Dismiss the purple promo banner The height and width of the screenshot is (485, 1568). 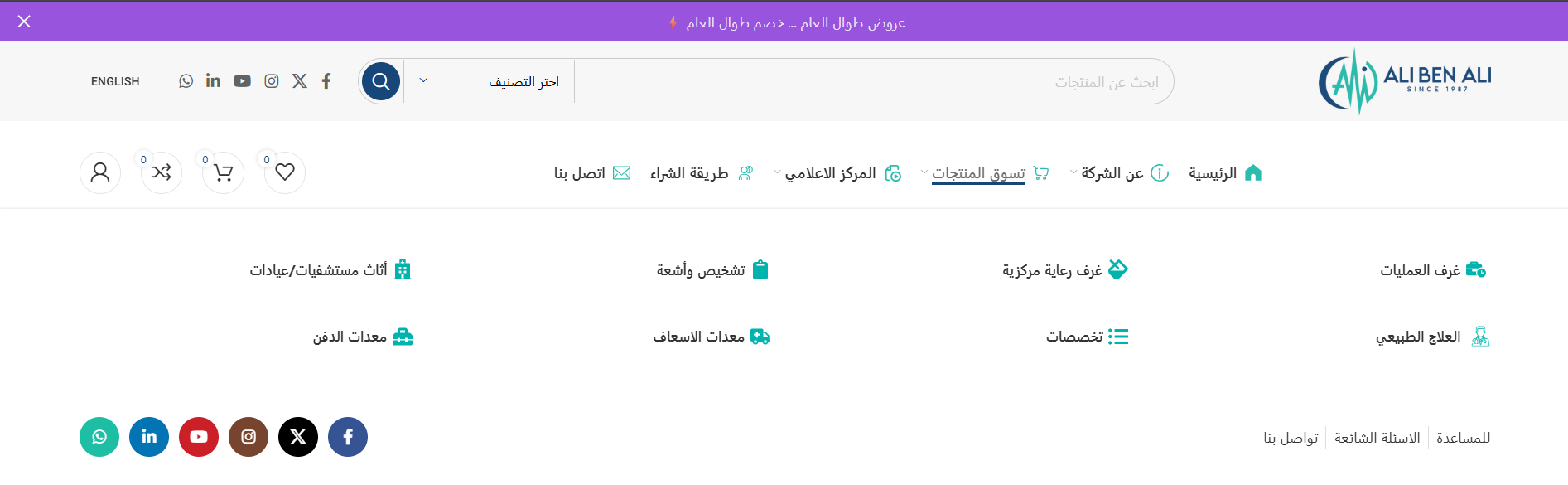(x=24, y=22)
